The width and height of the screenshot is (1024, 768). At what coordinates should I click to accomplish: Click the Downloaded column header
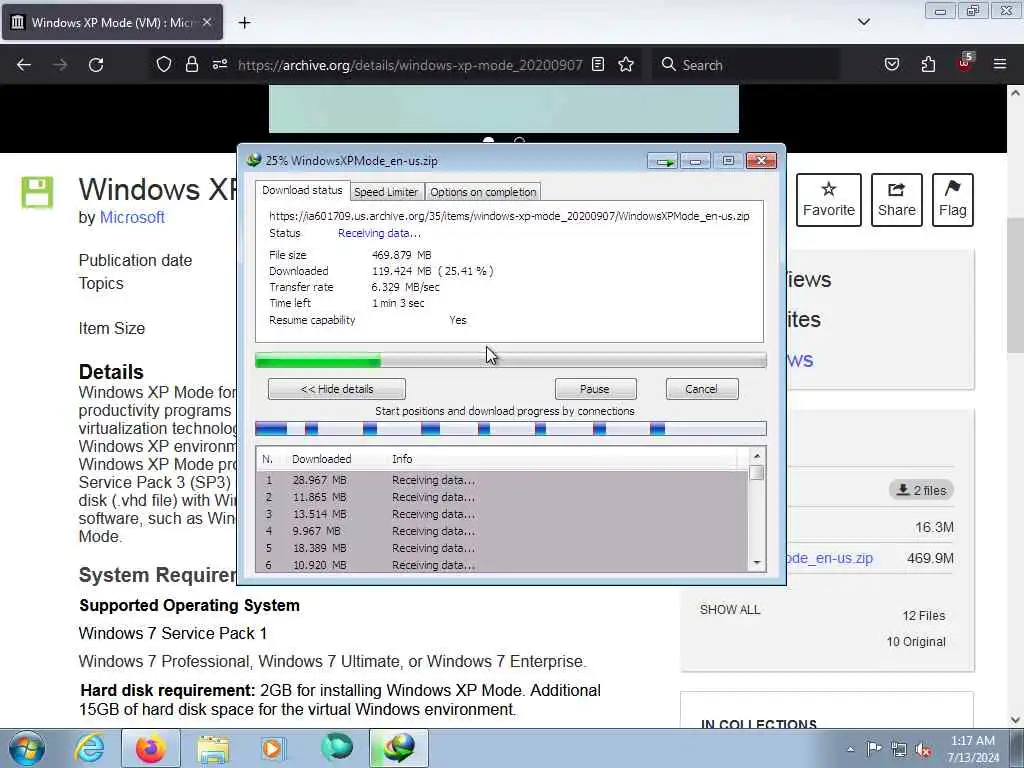pyautogui.click(x=322, y=459)
